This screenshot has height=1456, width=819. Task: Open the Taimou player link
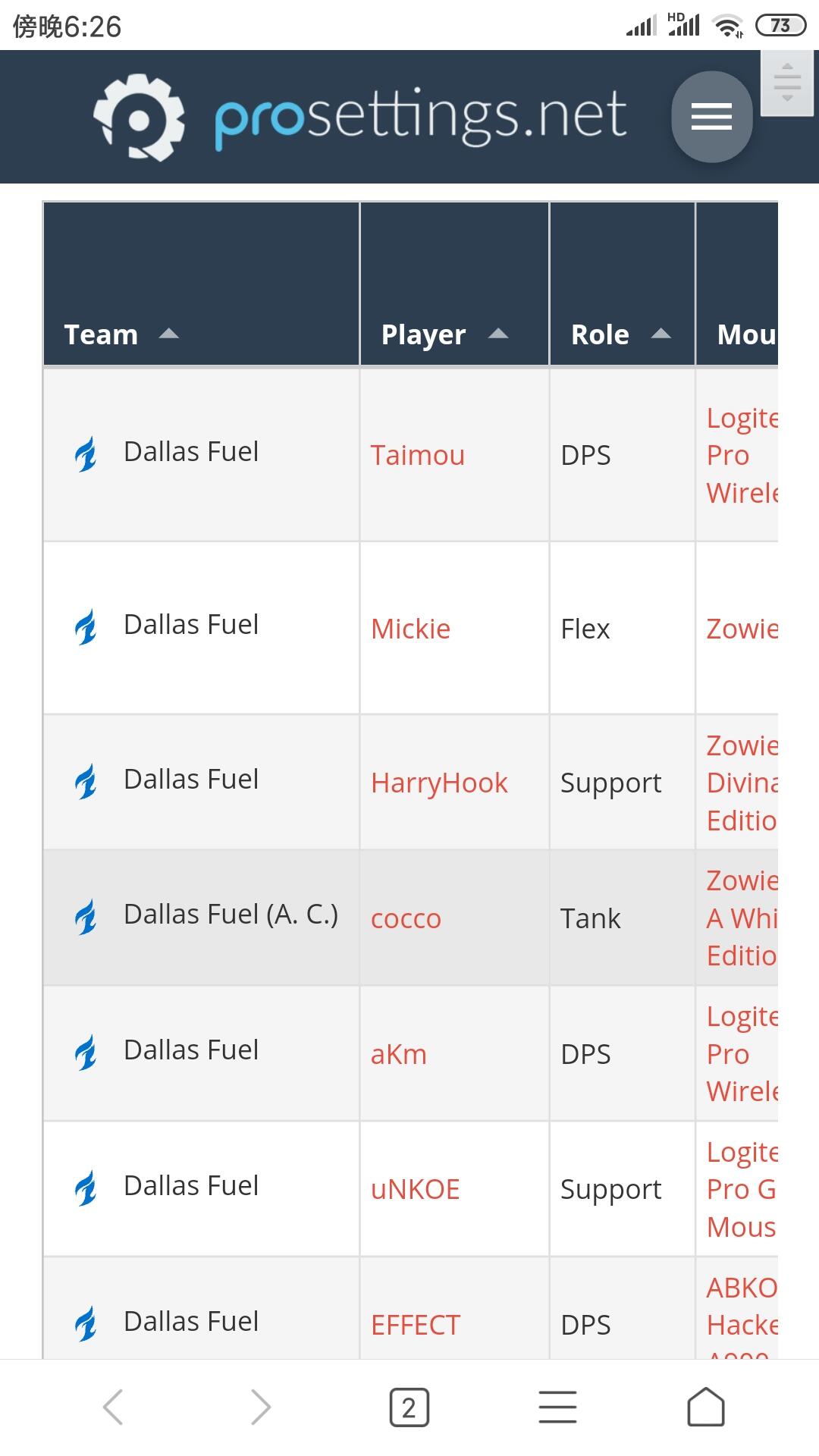point(417,456)
